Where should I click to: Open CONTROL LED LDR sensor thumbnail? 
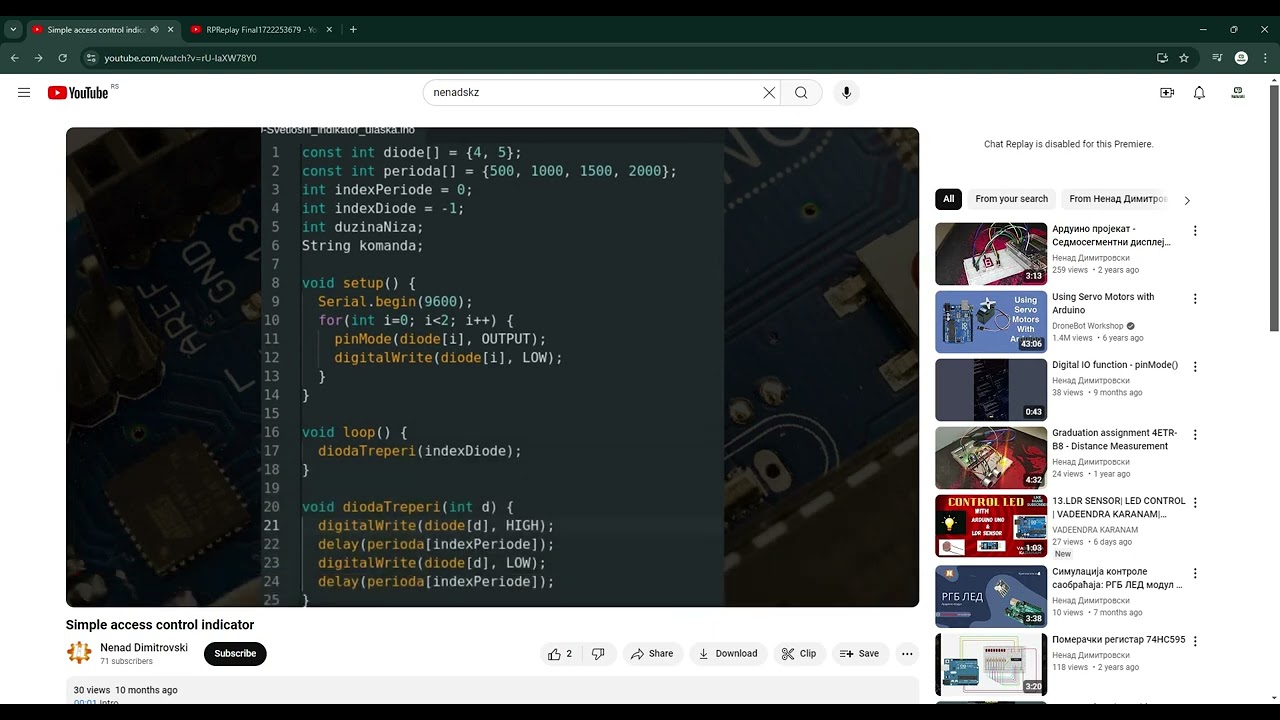991,526
